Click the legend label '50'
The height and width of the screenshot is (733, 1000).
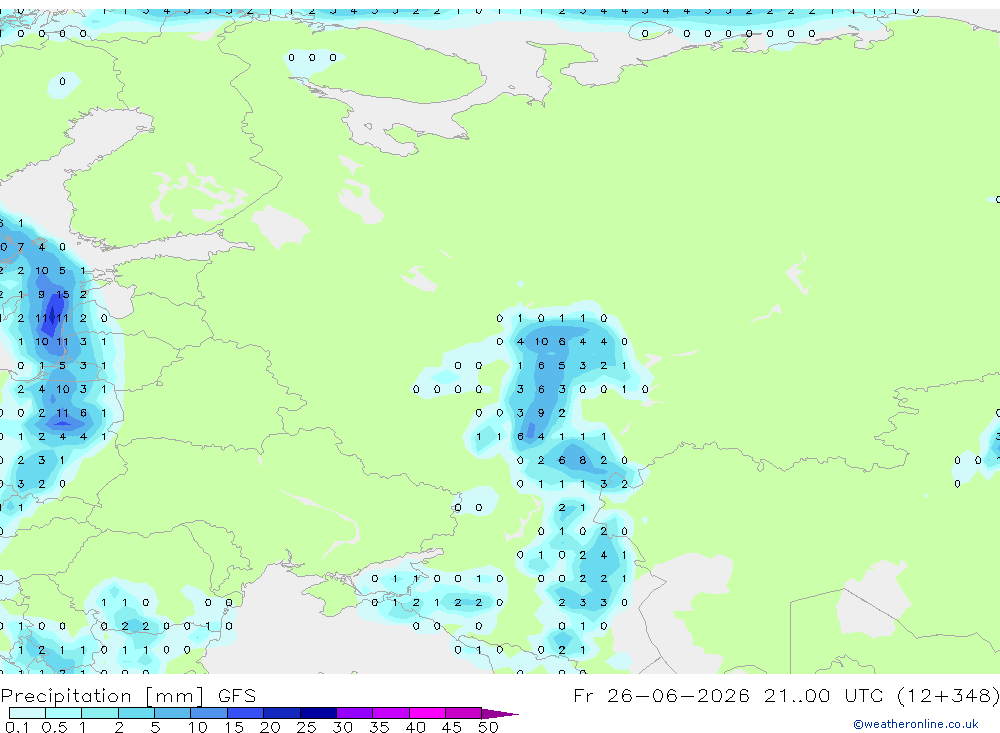488,727
